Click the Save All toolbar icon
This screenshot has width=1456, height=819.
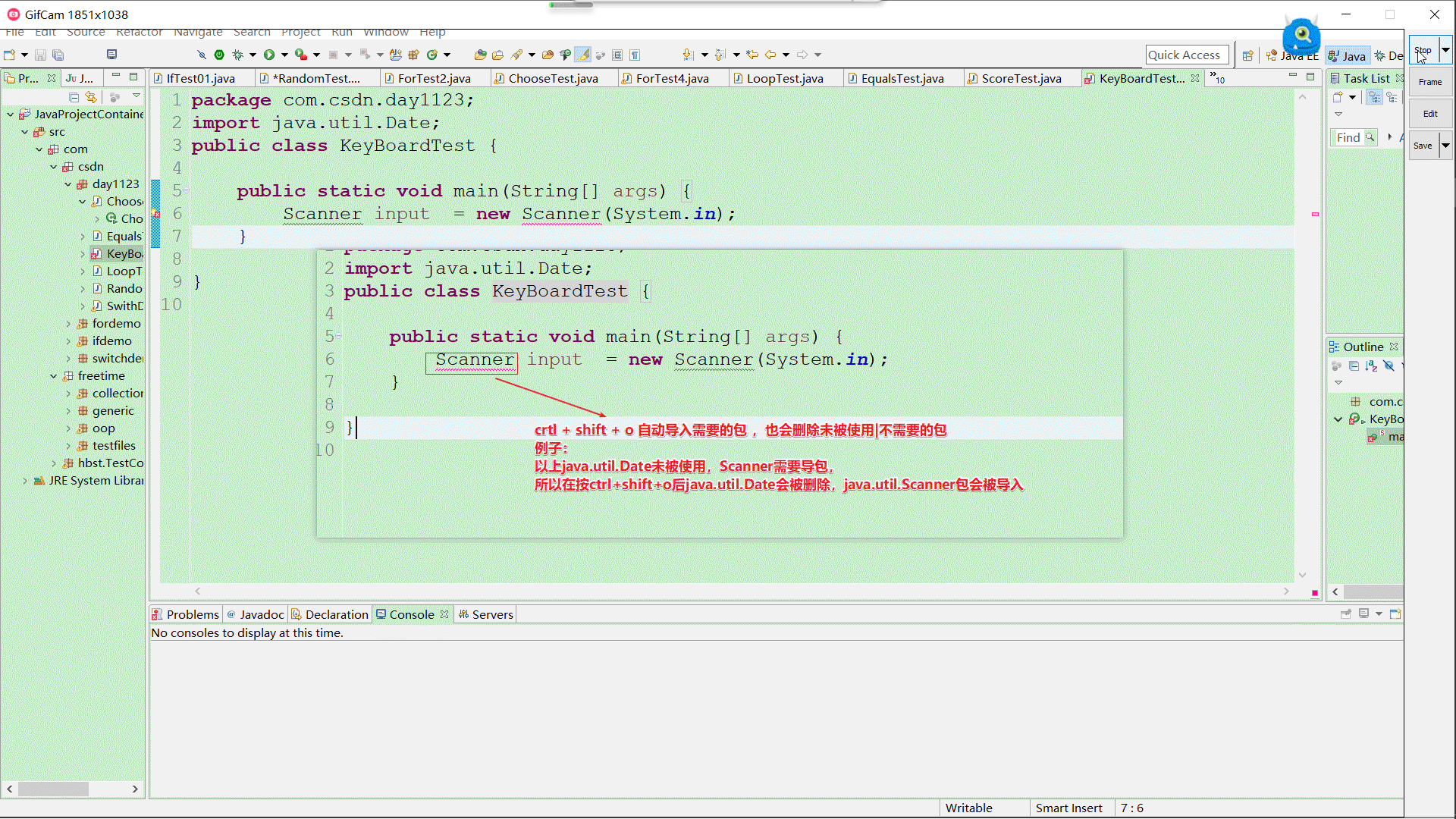pos(58,55)
